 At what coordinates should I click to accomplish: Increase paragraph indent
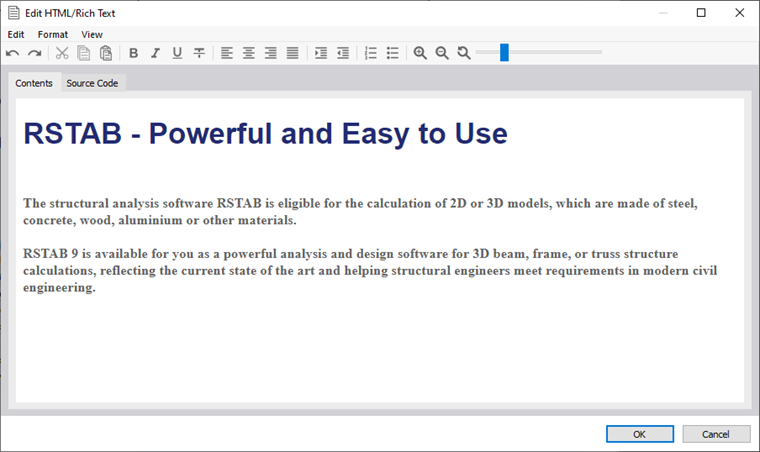[x=320, y=53]
